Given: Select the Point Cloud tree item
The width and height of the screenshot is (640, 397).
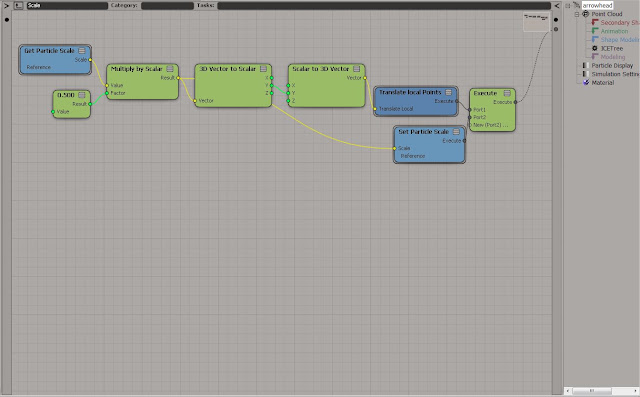Looking at the screenshot, I should pyautogui.click(x=607, y=14).
